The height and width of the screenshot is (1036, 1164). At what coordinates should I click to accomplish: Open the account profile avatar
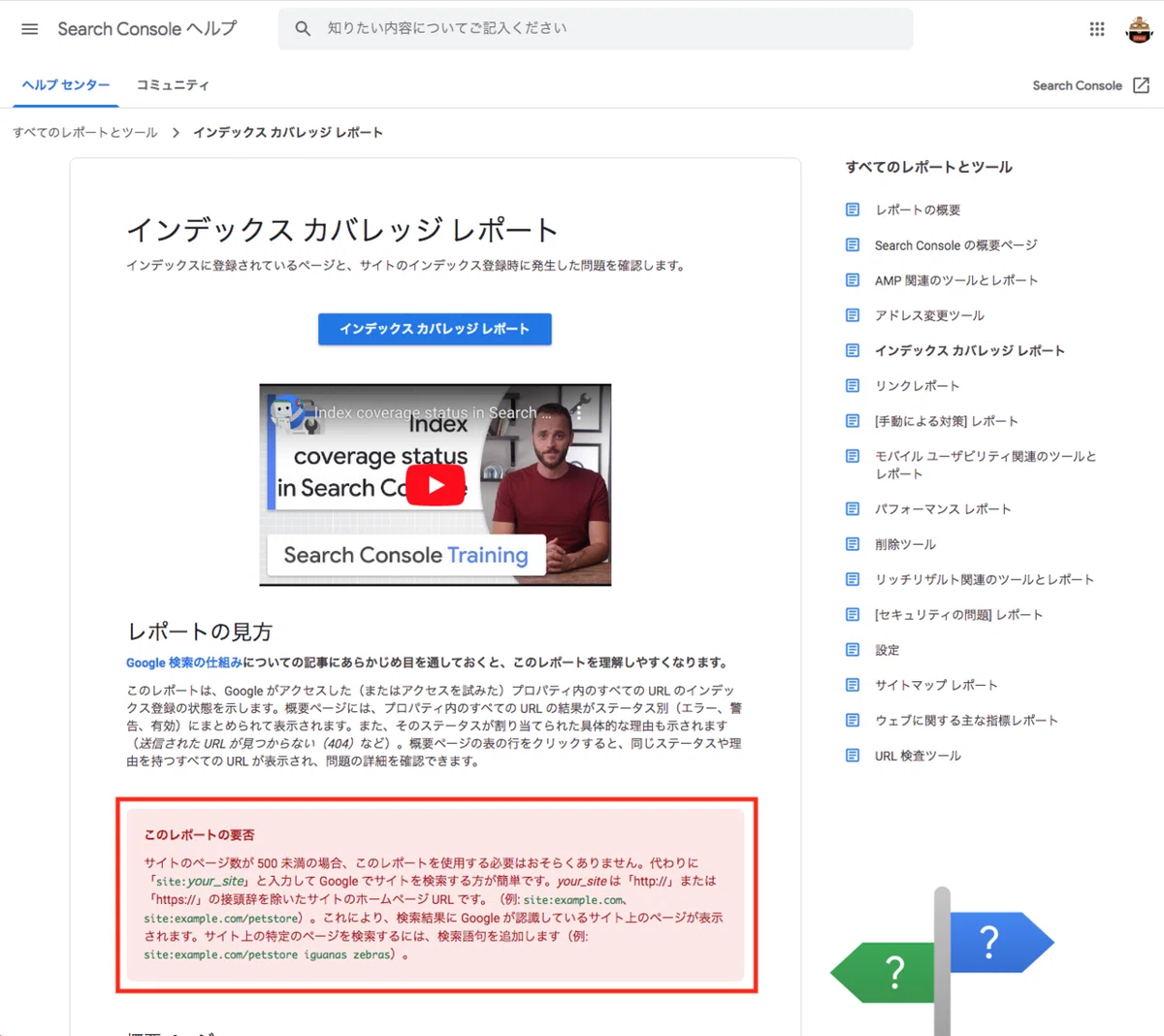[1139, 29]
